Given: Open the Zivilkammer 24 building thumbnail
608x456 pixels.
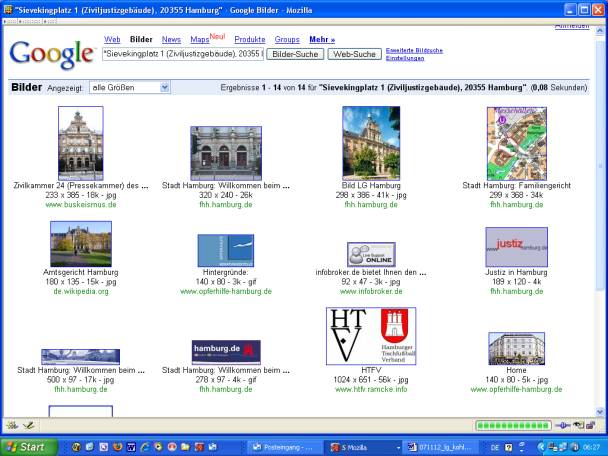Looking at the screenshot, I should pyautogui.click(x=81, y=143).
